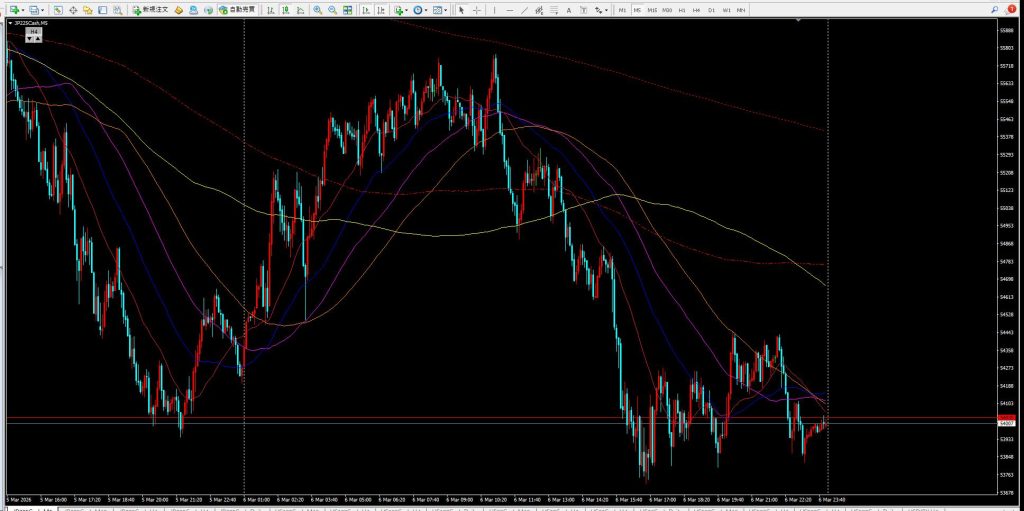The width and height of the screenshot is (1024, 511).
Task: Toggle the AutoTrading (自動売買) button
Action: (x=236, y=9)
